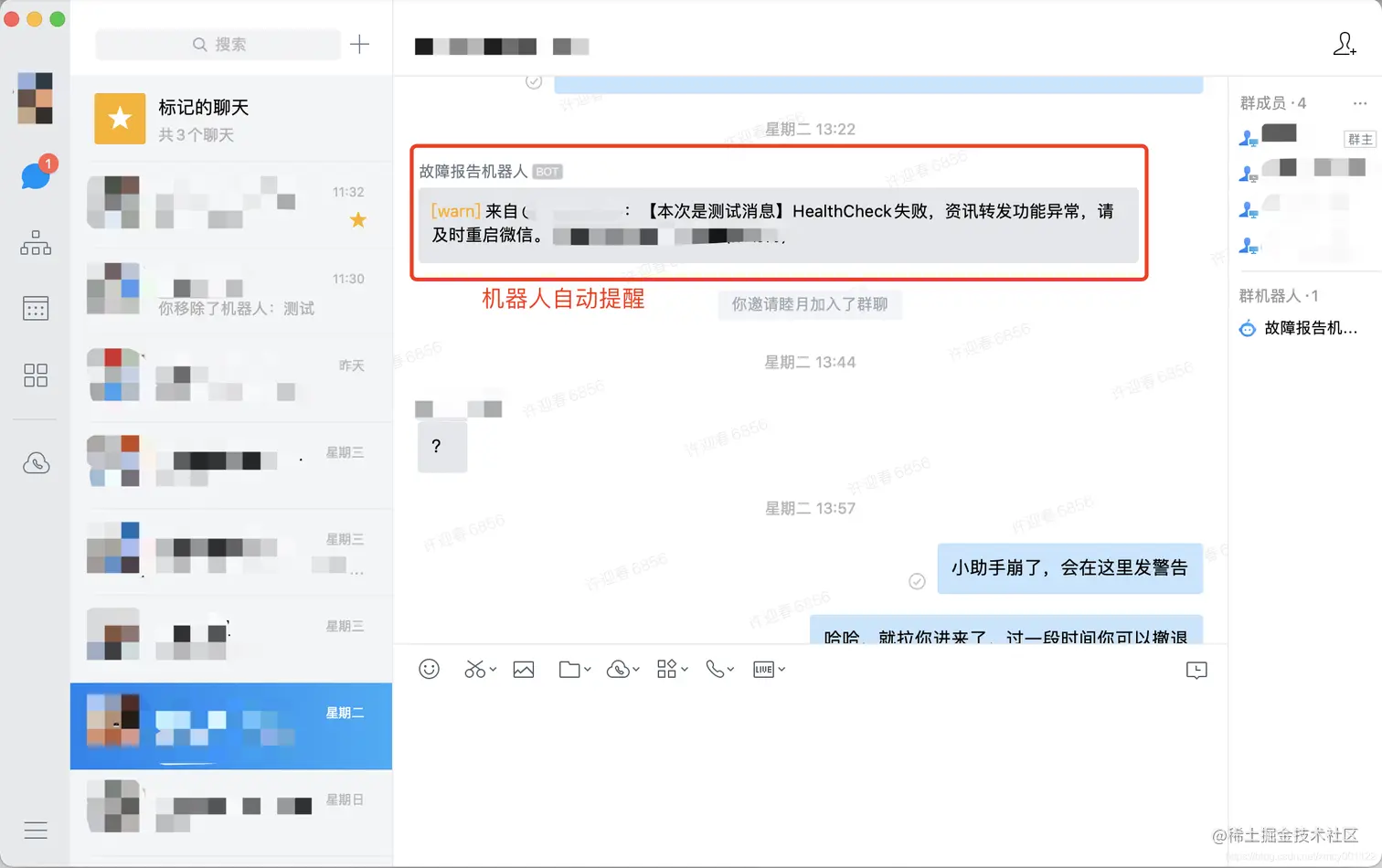
Task: Send an image using the picture icon
Action: coord(523,669)
